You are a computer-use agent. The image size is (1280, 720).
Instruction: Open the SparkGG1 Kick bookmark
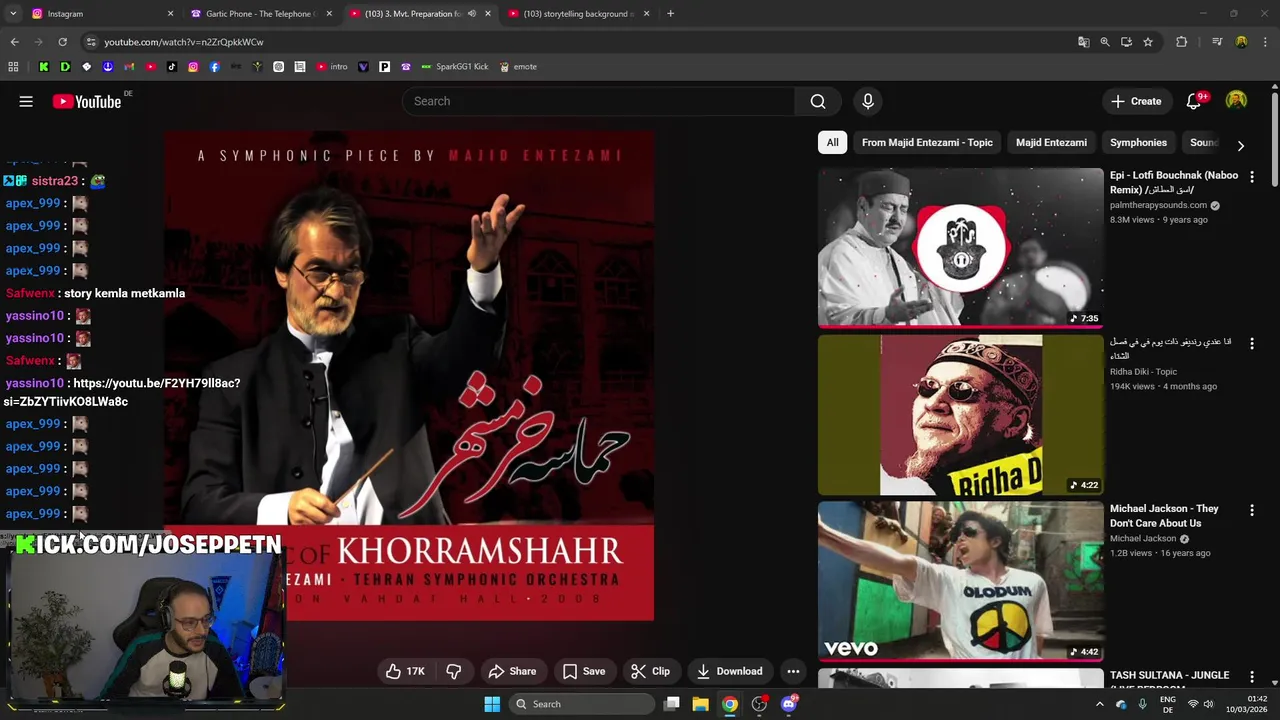pos(455,67)
